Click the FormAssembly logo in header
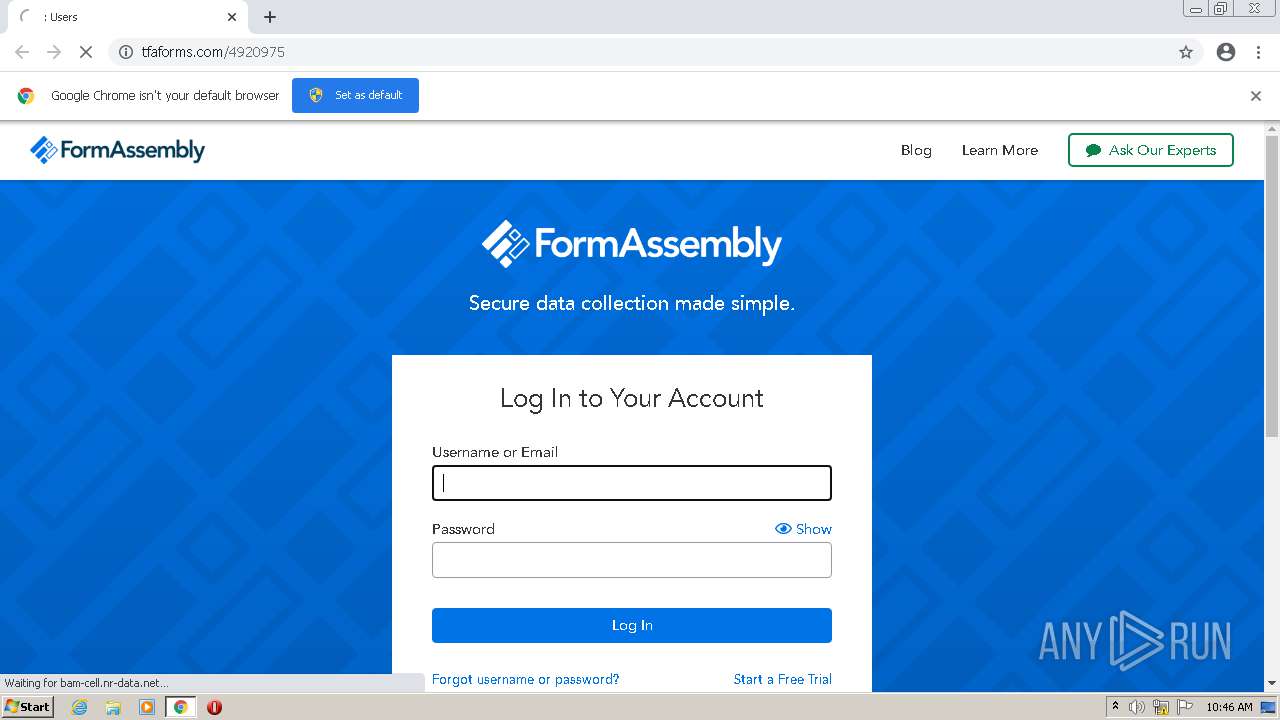This screenshot has width=1280, height=720. (x=118, y=150)
